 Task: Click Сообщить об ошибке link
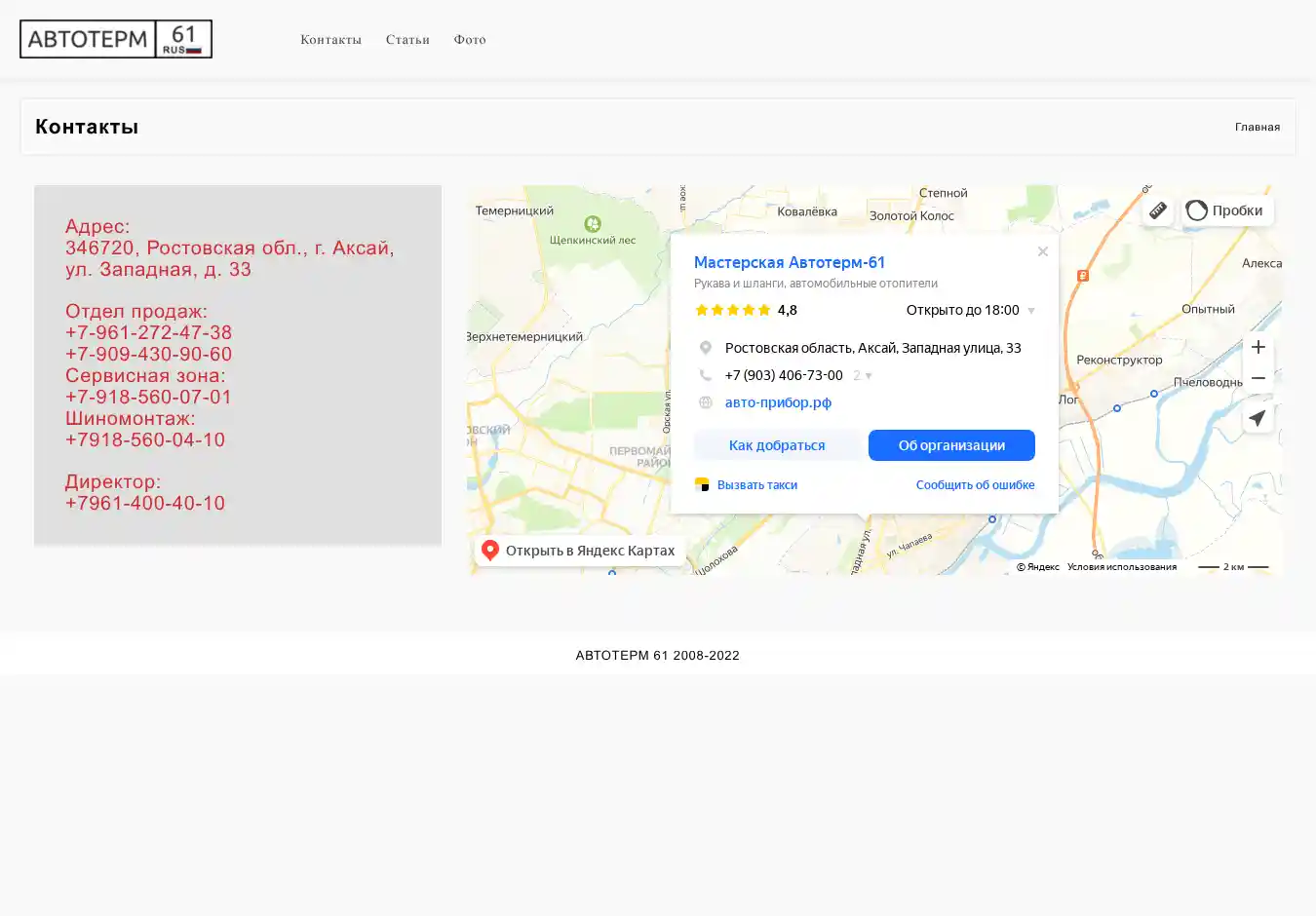(x=975, y=485)
